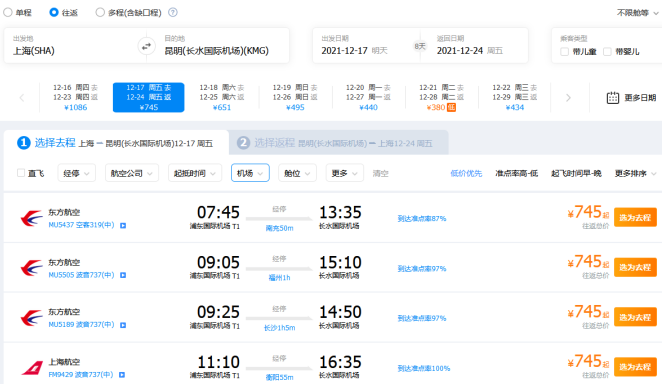Choose the 09:25 flight as outbound
The image size is (664, 384).
635,317
